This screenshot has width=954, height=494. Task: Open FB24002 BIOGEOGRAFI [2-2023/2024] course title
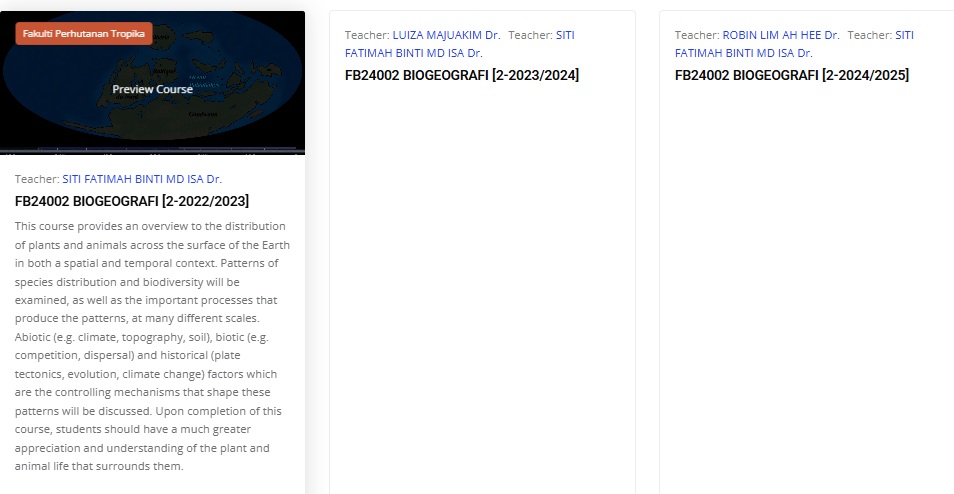(462, 75)
